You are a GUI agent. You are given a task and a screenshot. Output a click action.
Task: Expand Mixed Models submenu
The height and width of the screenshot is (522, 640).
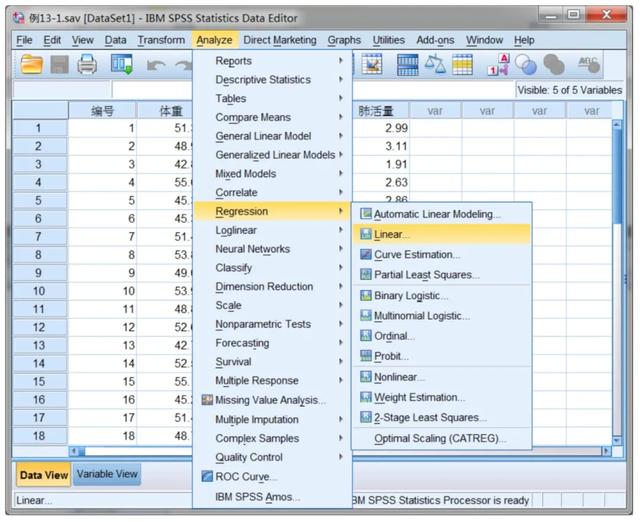click(x=272, y=173)
